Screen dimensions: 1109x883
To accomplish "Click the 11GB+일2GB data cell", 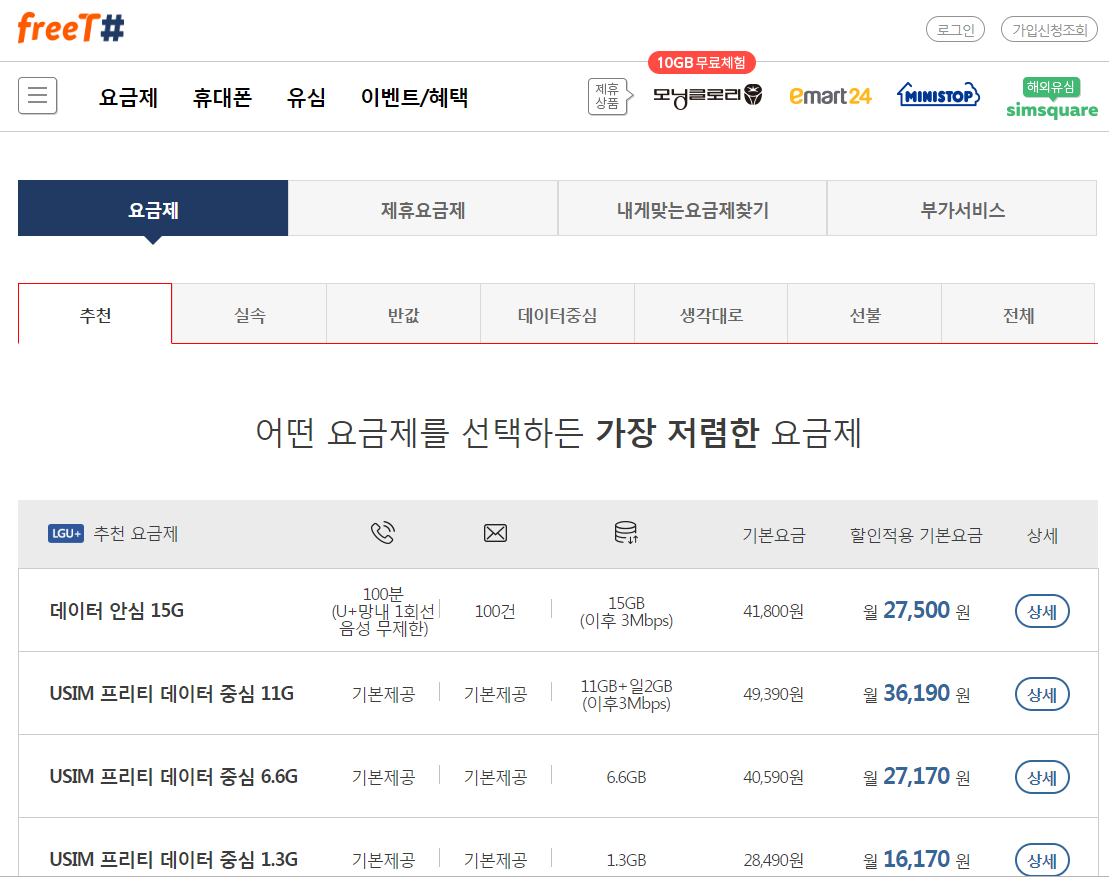I will click(626, 694).
